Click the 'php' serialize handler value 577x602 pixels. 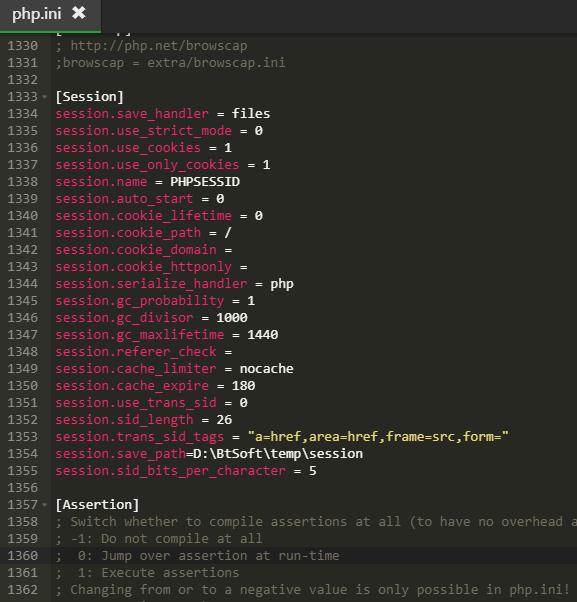pyautogui.click(x=282, y=284)
